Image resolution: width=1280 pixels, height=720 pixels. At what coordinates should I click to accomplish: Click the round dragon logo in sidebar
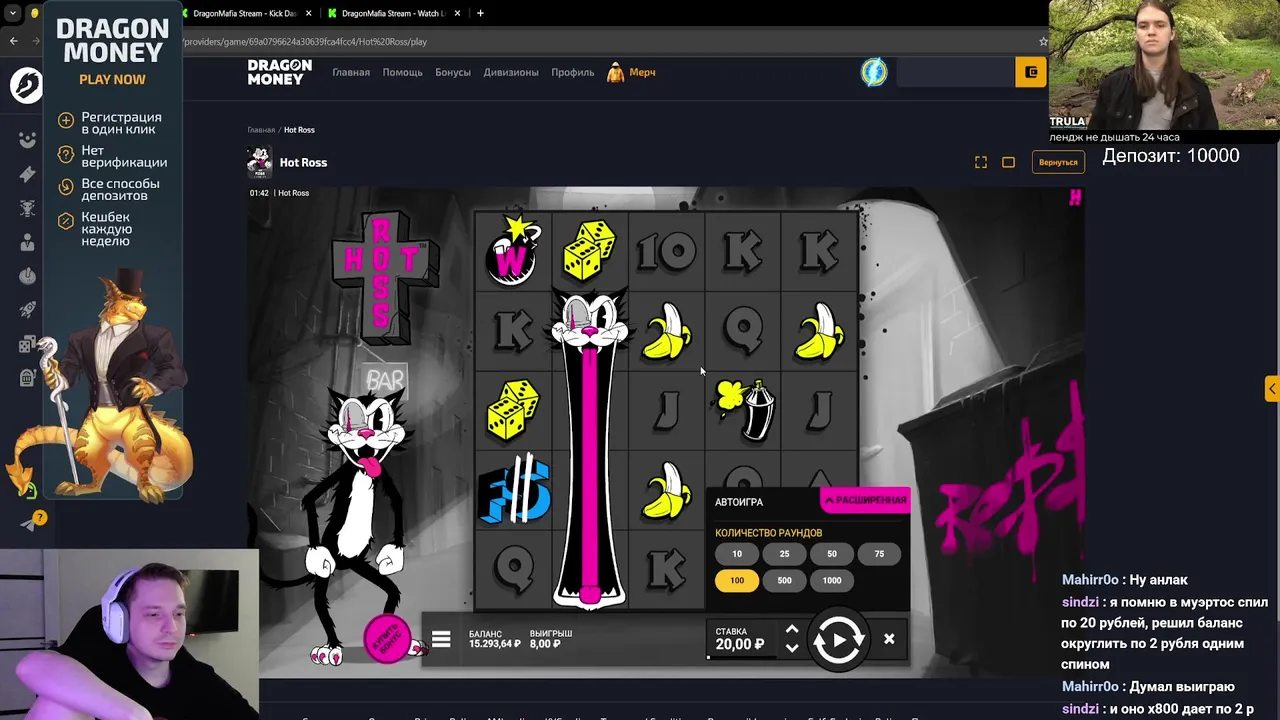(x=27, y=85)
